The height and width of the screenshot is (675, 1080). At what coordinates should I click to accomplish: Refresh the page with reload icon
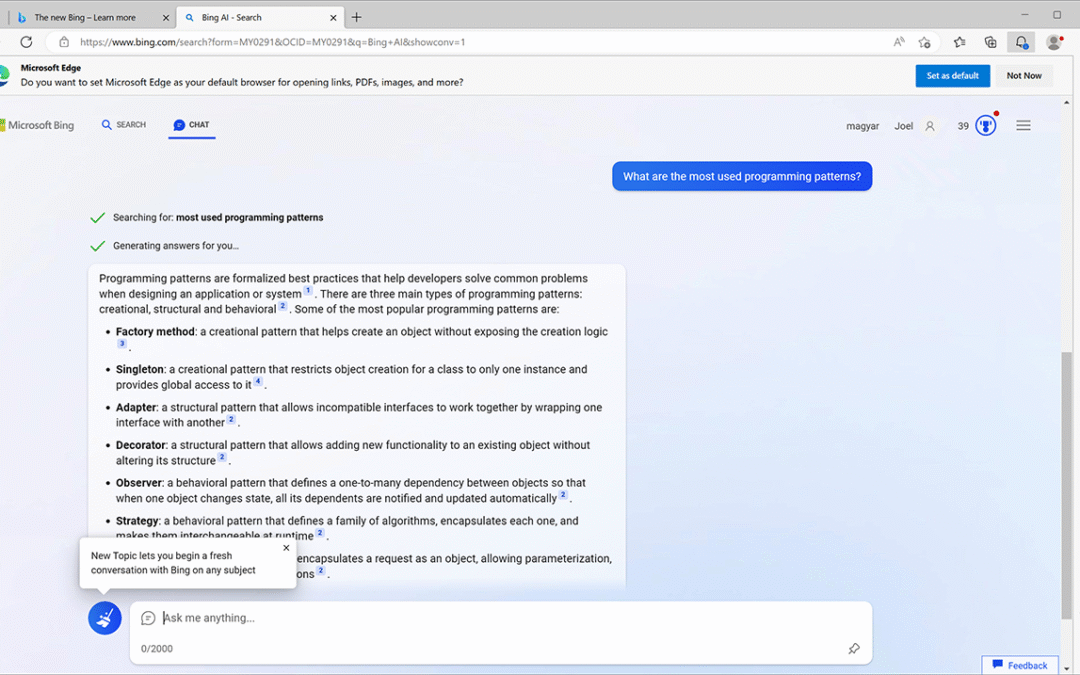(26, 42)
